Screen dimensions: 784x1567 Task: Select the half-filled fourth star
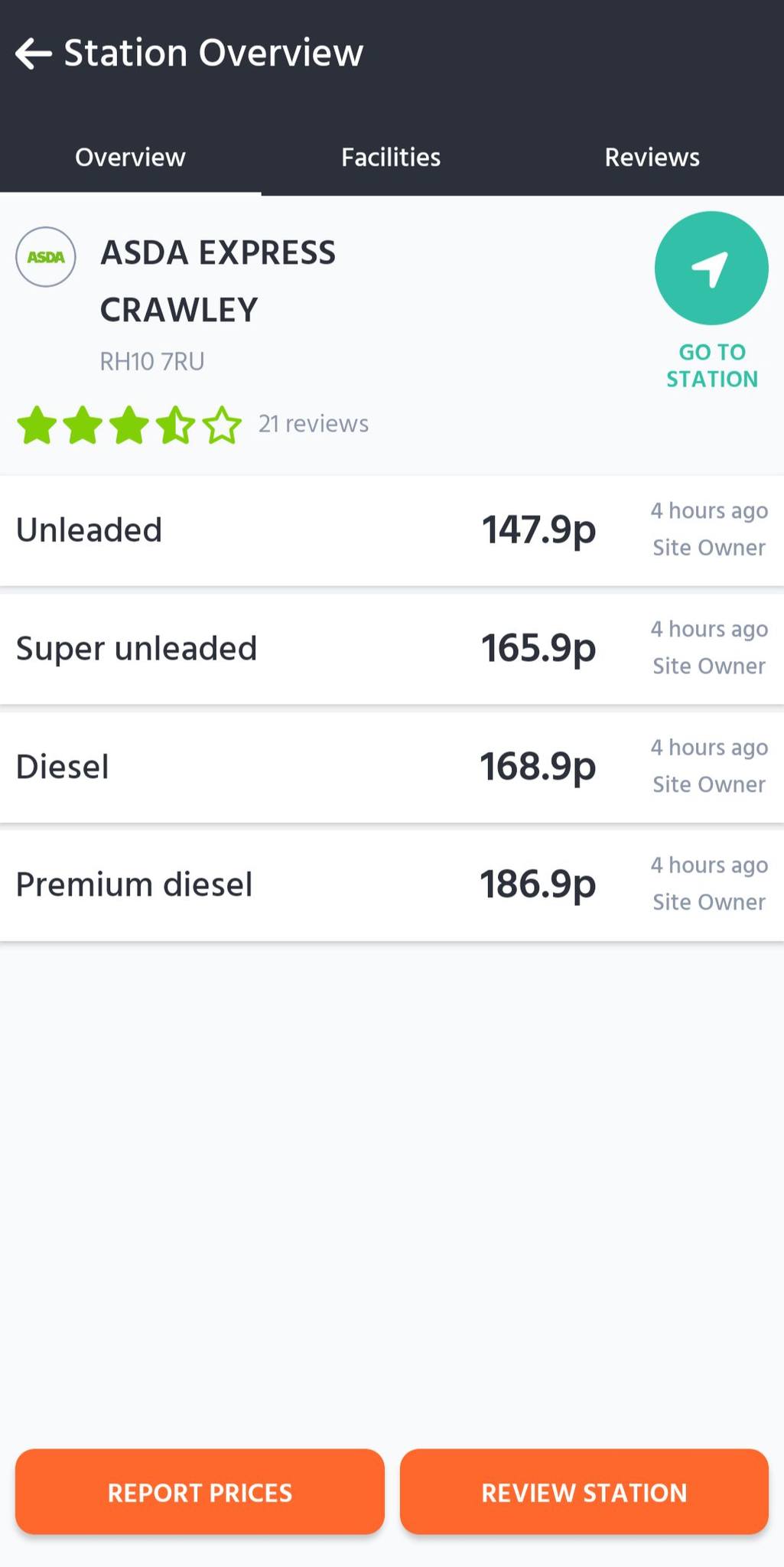176,425
